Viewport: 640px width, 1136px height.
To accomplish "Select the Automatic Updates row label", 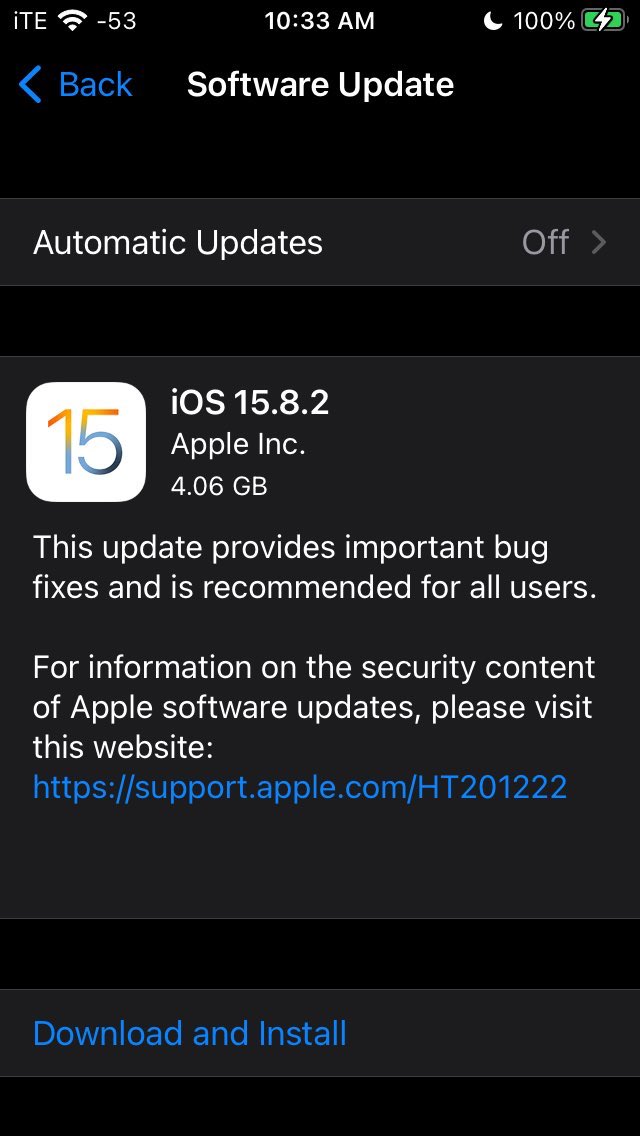I will click(178, 242).
